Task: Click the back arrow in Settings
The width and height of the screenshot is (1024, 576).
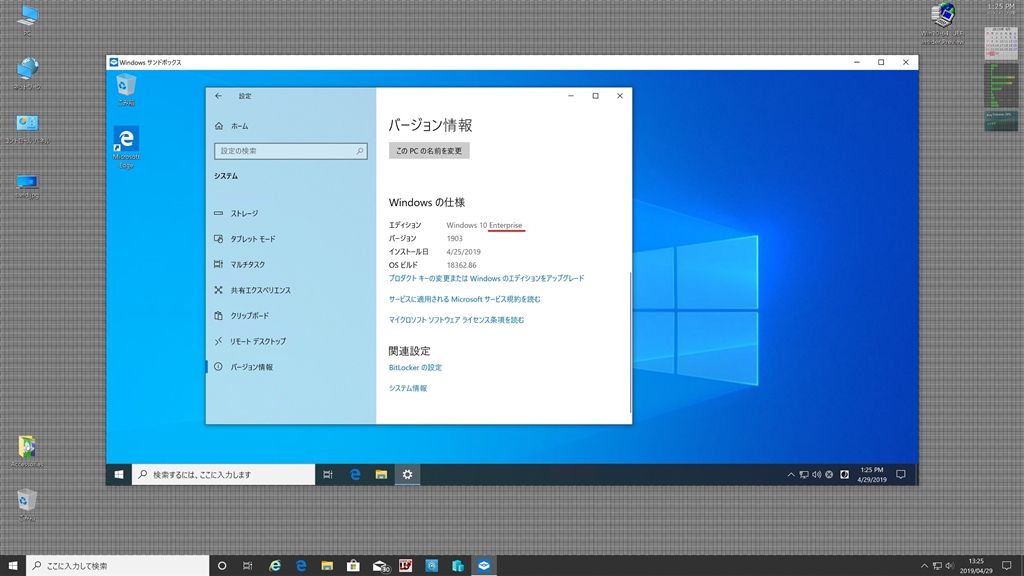Action: tap(219, 96)
